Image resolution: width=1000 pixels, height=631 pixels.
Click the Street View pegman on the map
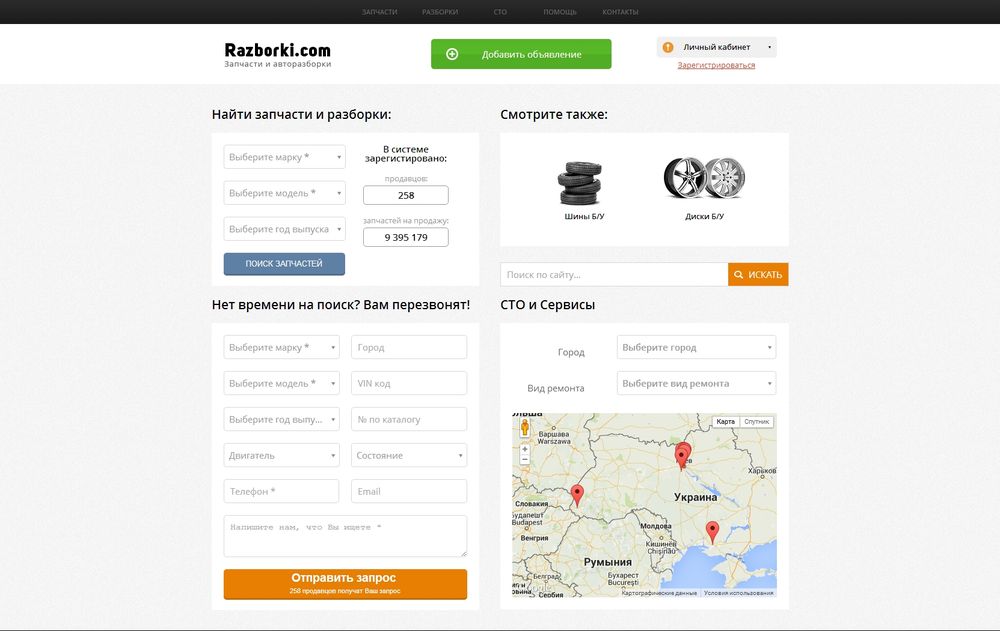(525, 427)
